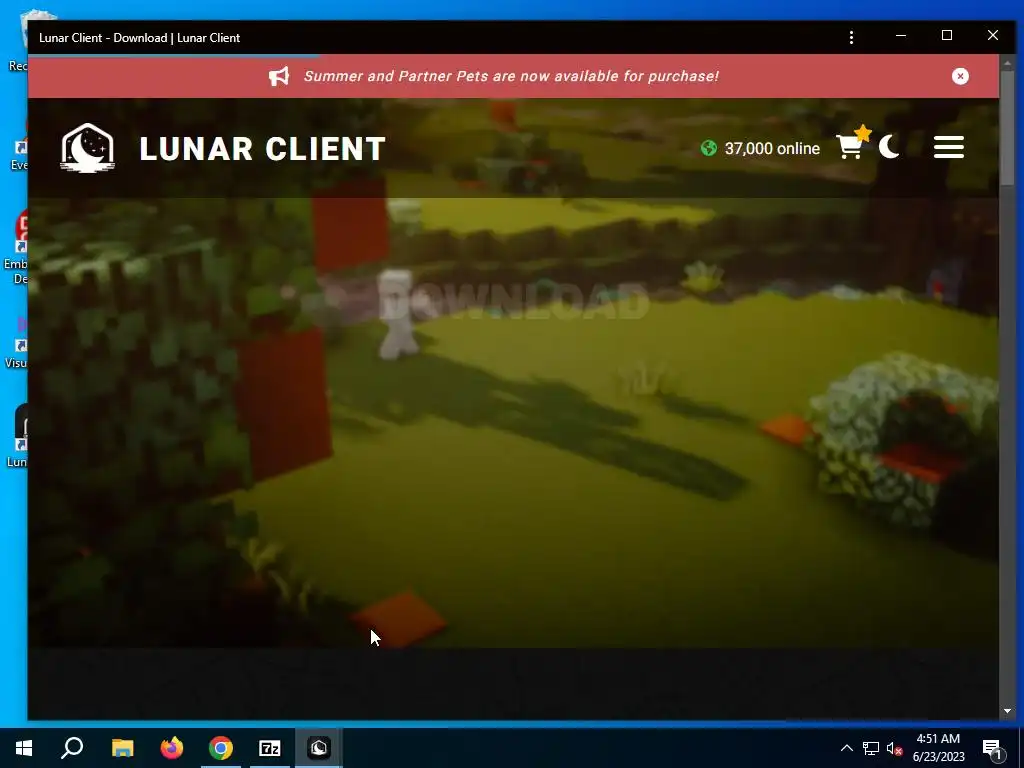Screen dimensions: 1024x768
Task: Click the LUNAR CLIENT title text
Action: coord(263,148)
